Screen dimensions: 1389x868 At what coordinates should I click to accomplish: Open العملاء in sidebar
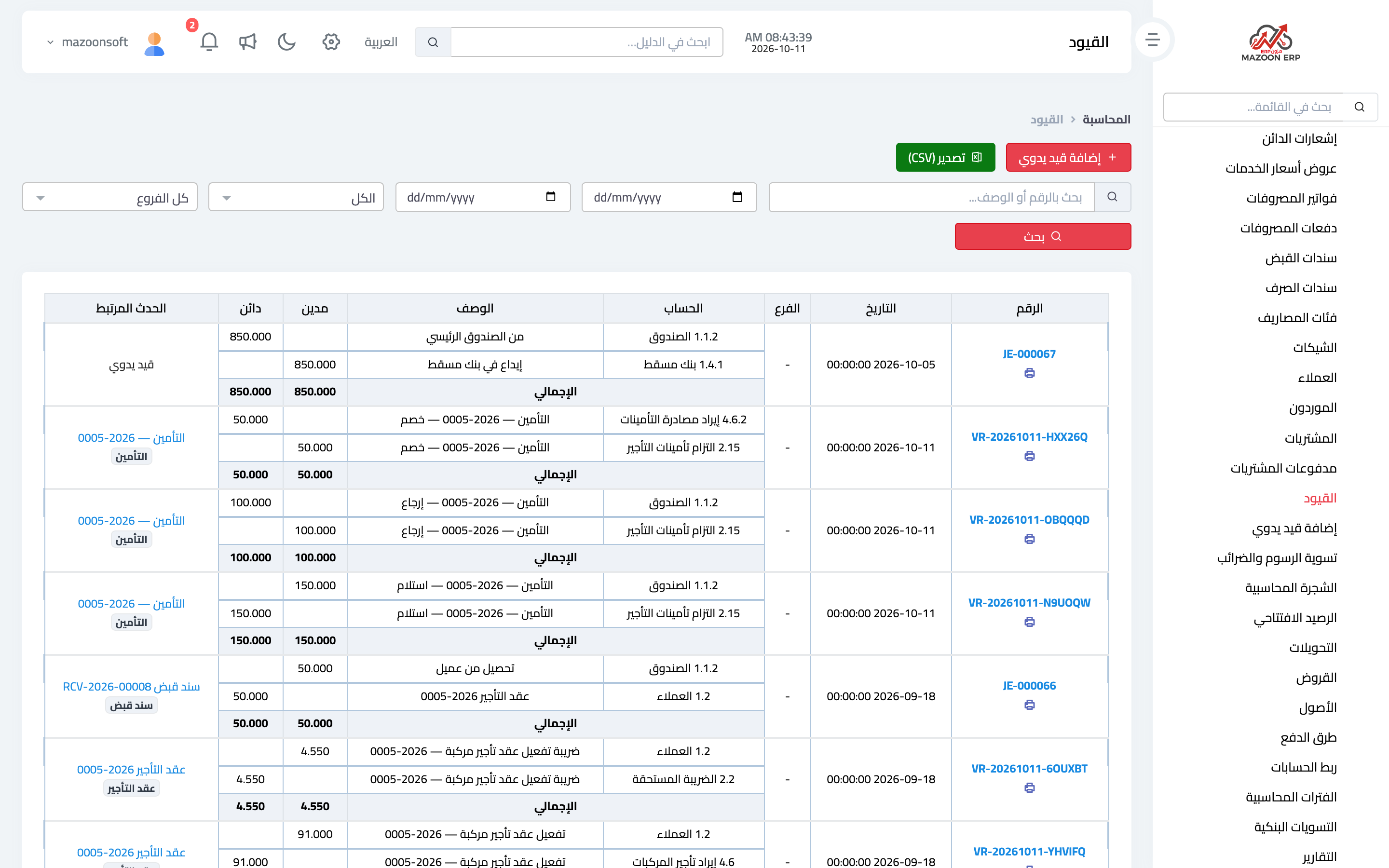pyautogui.click(x=1317, y=378)
